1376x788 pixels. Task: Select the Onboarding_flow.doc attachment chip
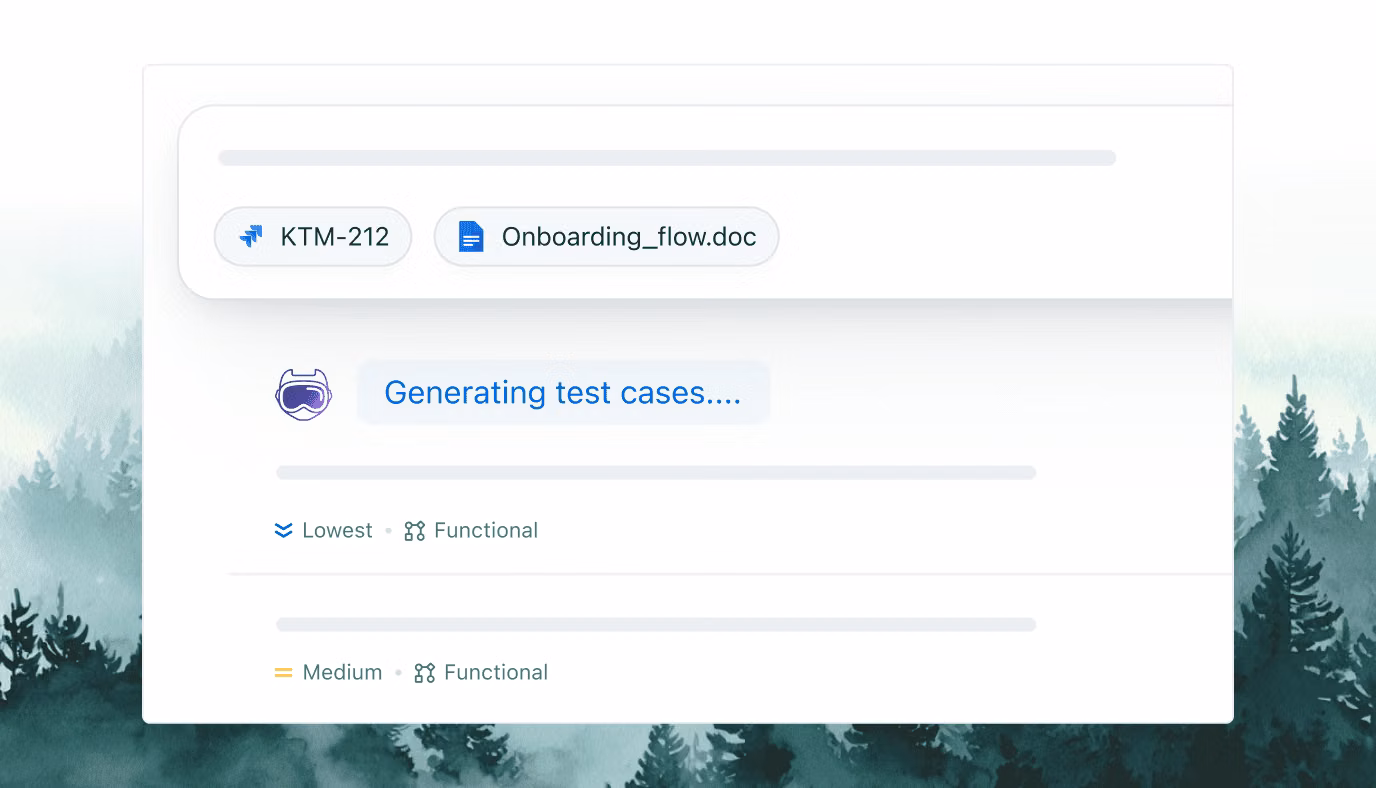606,236
